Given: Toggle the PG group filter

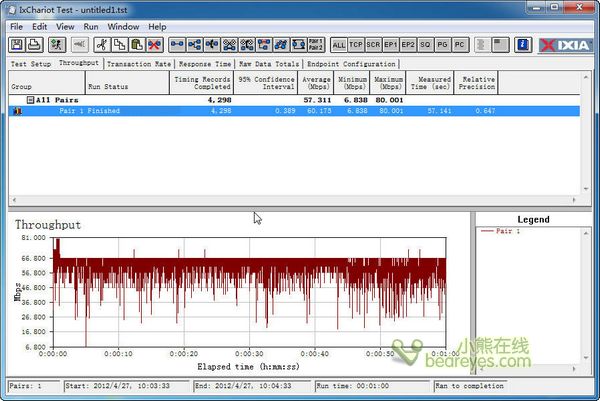Looking at the screenshot, I should pyautogui.click(x=442, y=45).
